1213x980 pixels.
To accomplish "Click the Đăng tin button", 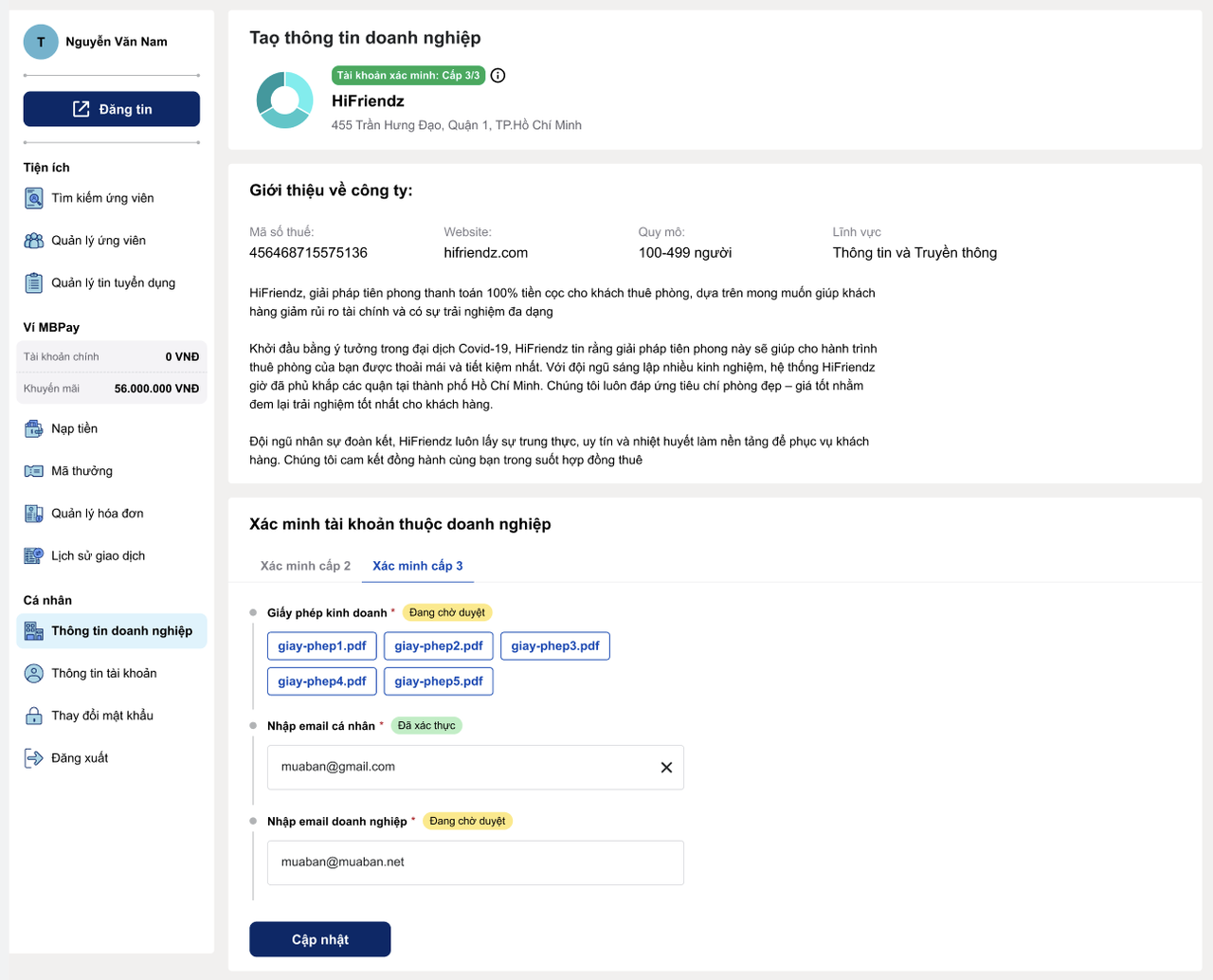I will 112,109.
